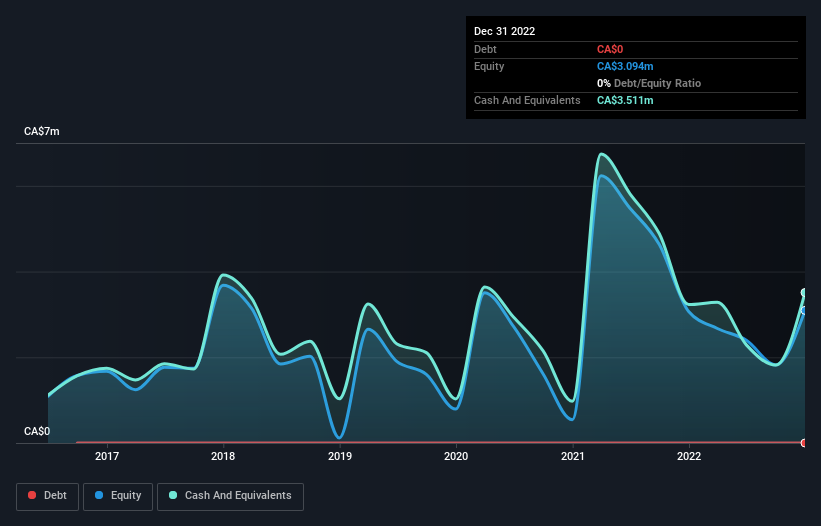Click the 2021 x-axis label
Screen dimensions: 821x526
[573, 456]
